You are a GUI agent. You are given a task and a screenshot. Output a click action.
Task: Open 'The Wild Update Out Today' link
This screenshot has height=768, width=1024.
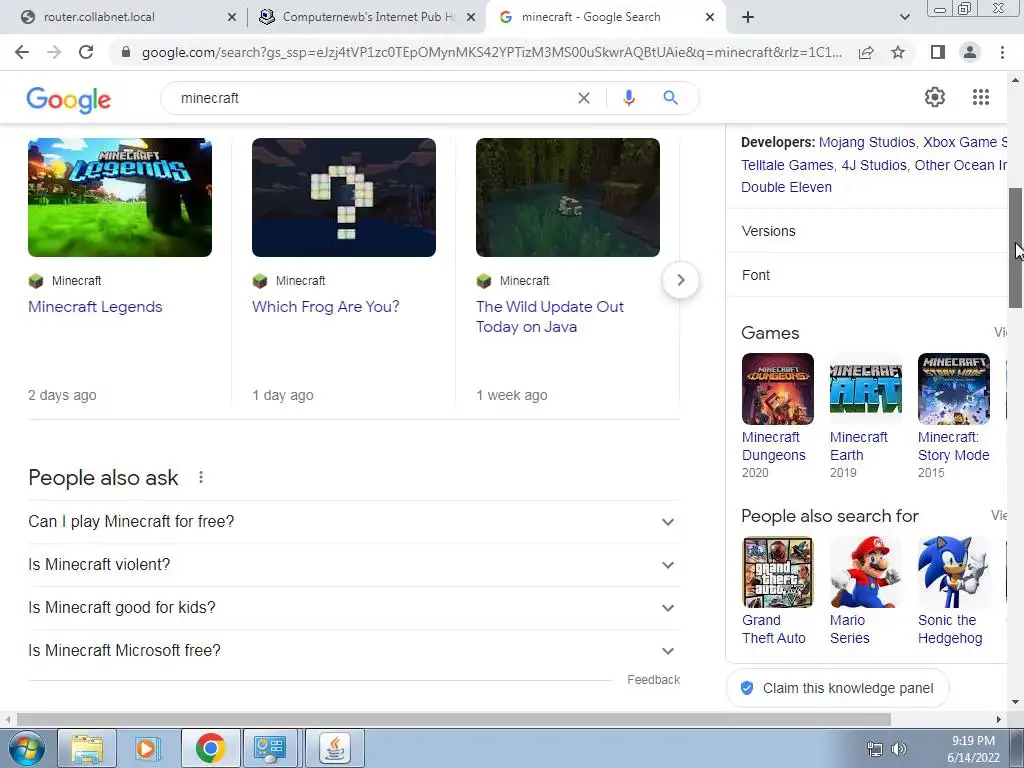pyautogui.click(x=550, y=317)
